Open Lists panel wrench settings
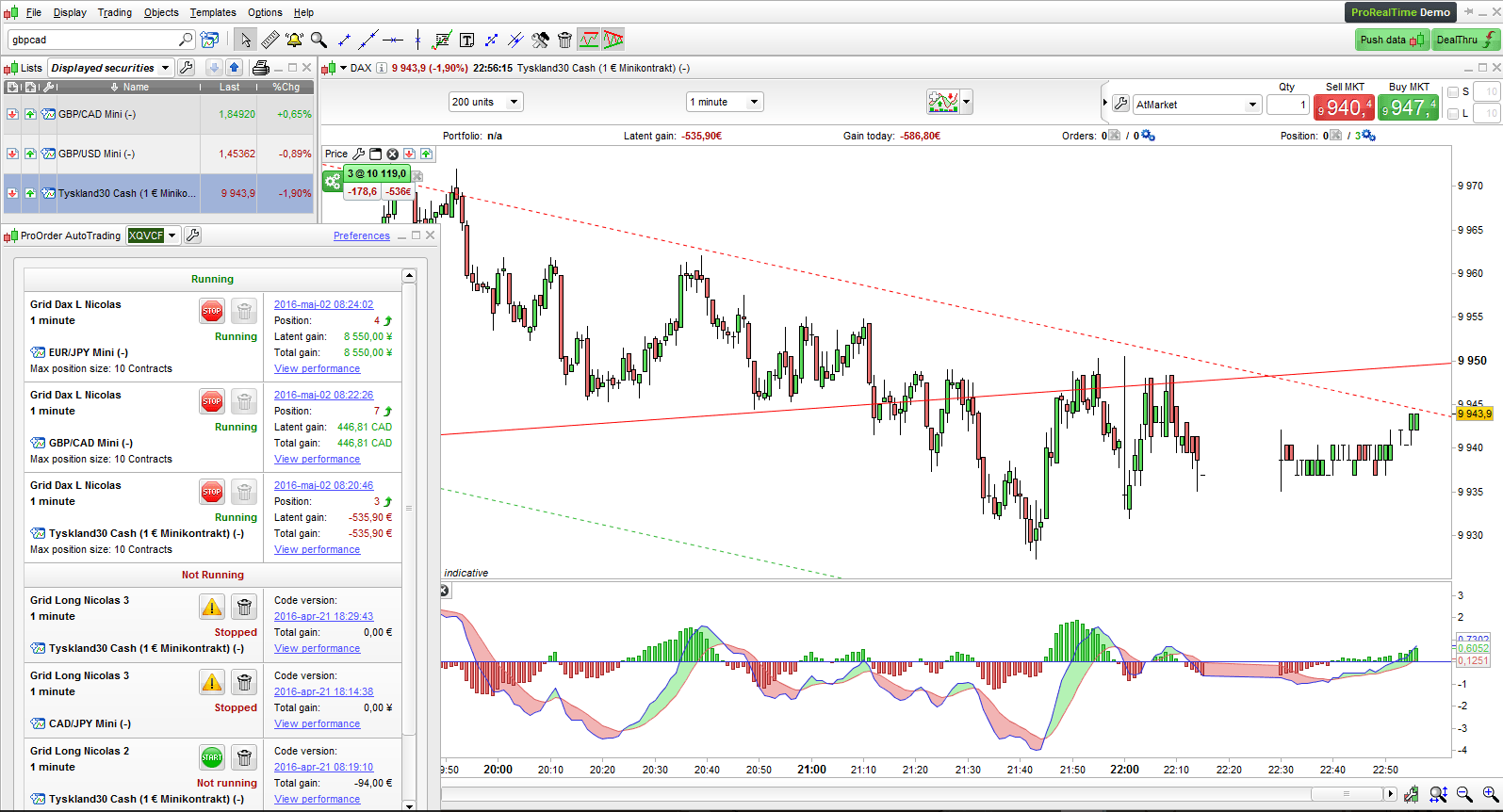1503x812 pixels. 187,68
